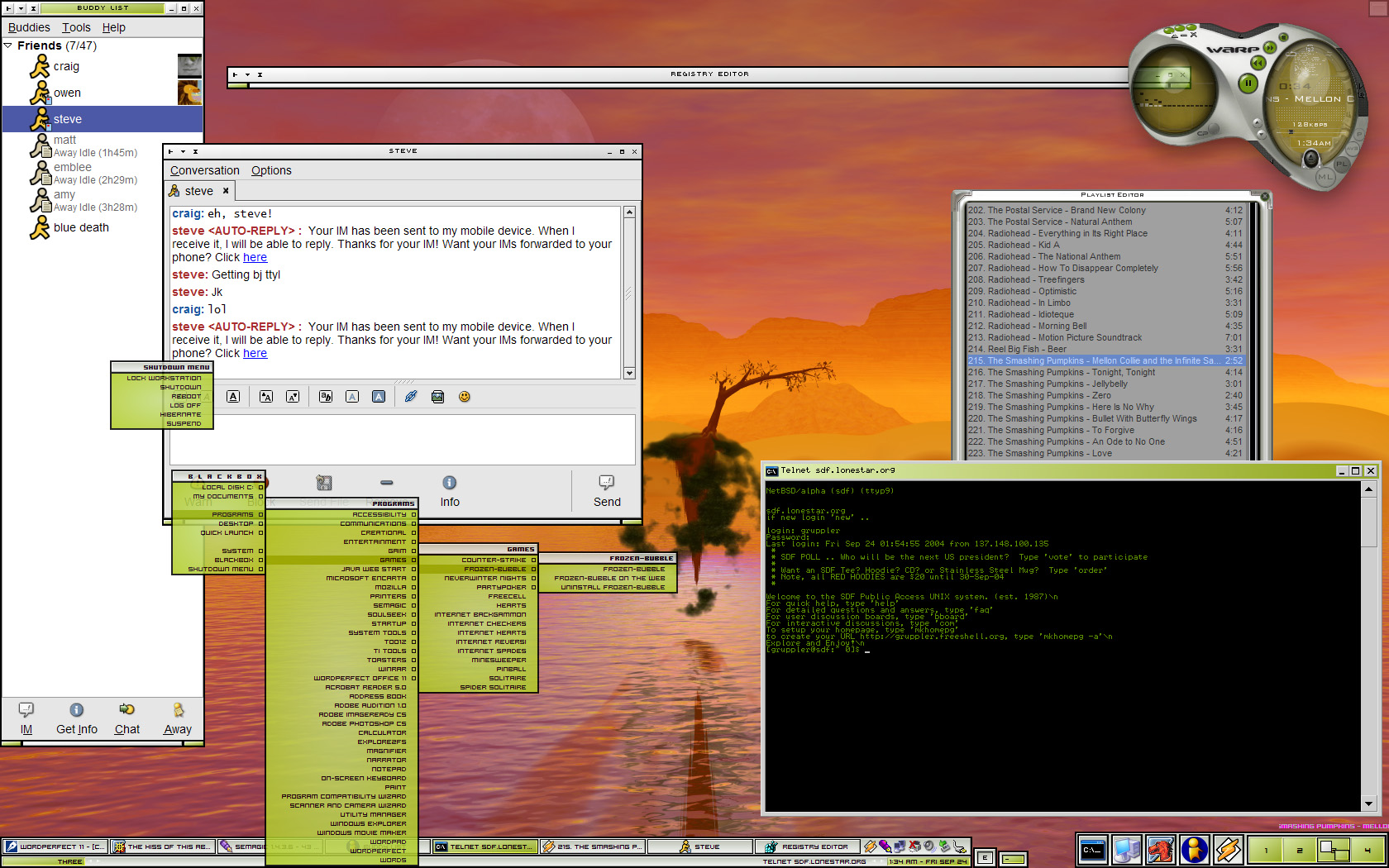The height and width of the screenshot is (868, 1389).
Task: Toggle the ML media library button
Action: pos(1325,177)
